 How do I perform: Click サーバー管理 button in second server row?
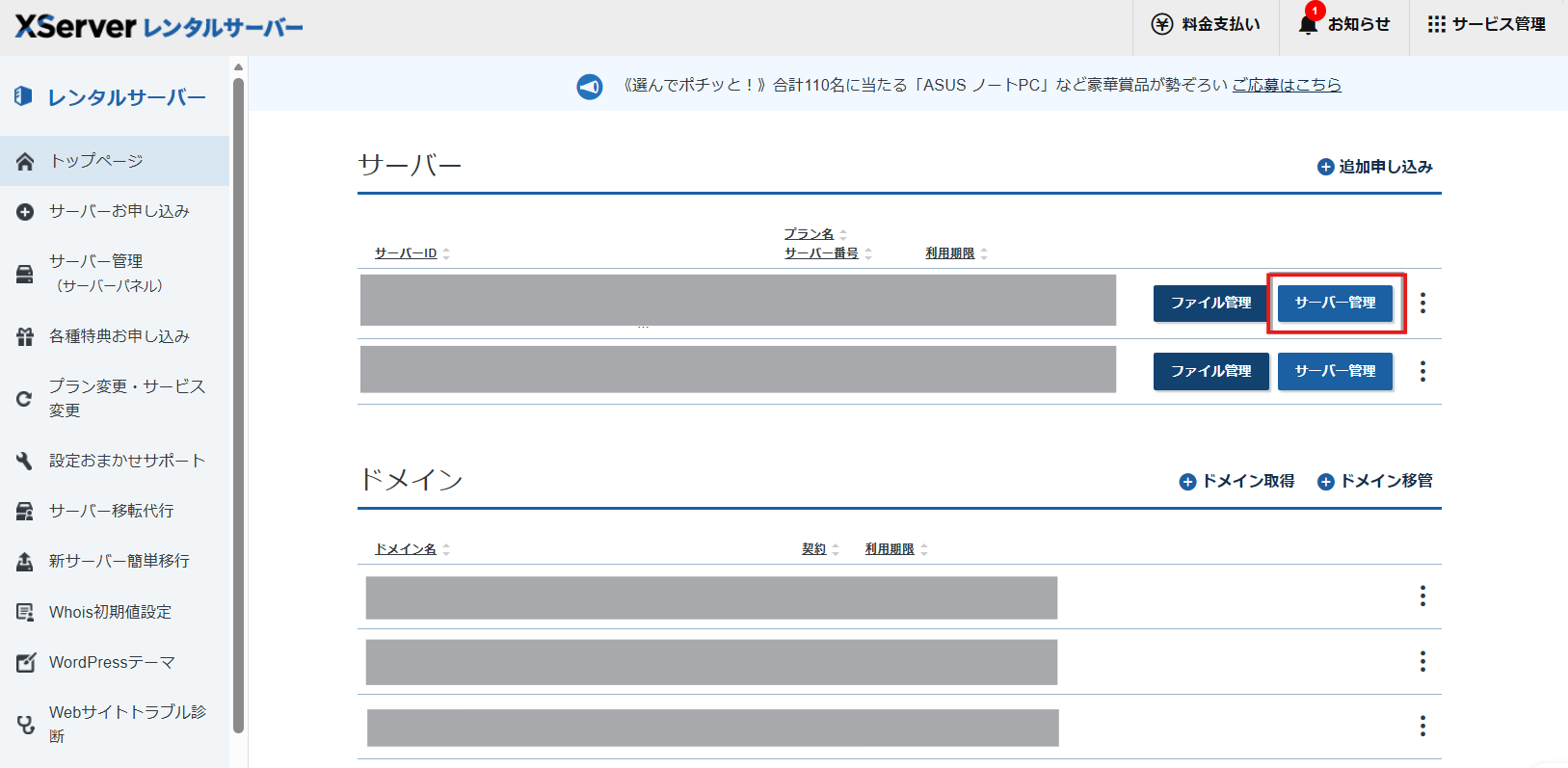[1335, 371]
